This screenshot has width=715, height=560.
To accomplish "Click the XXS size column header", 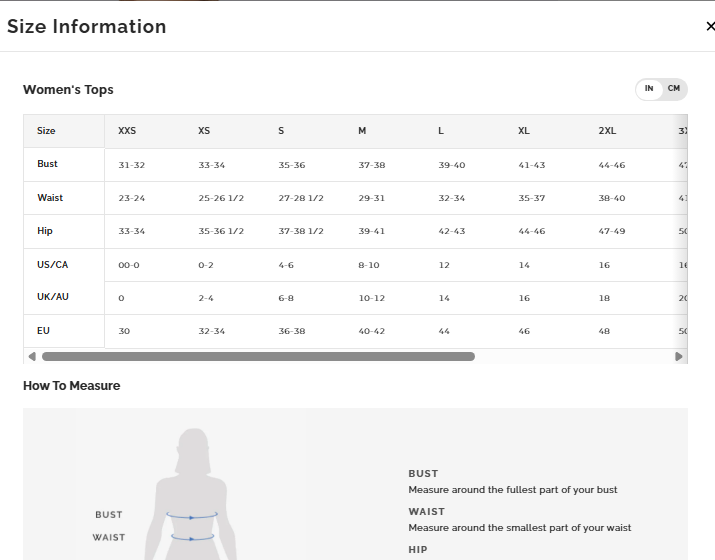I will [127, 131].
